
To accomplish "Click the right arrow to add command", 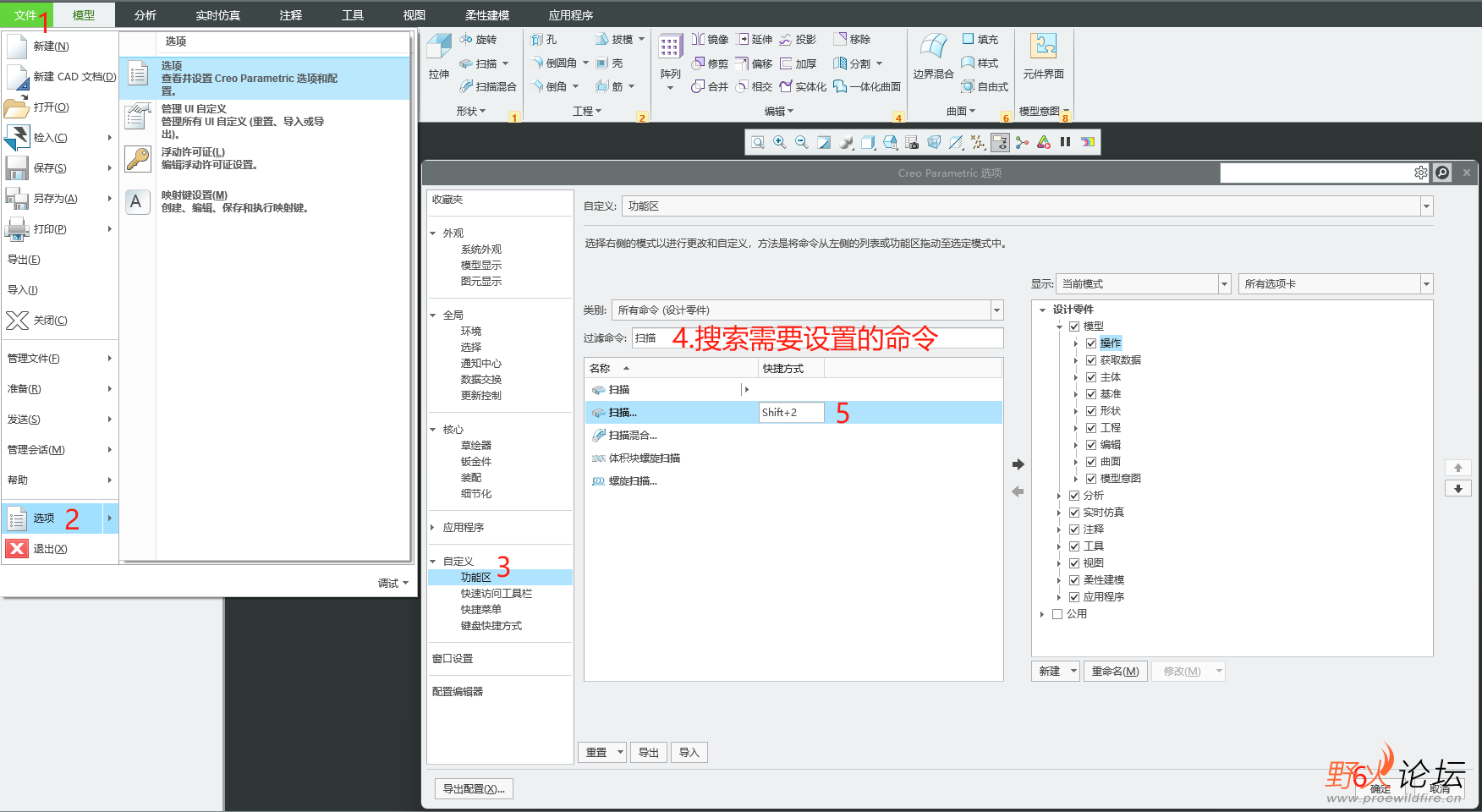I will click(1018, 464).
